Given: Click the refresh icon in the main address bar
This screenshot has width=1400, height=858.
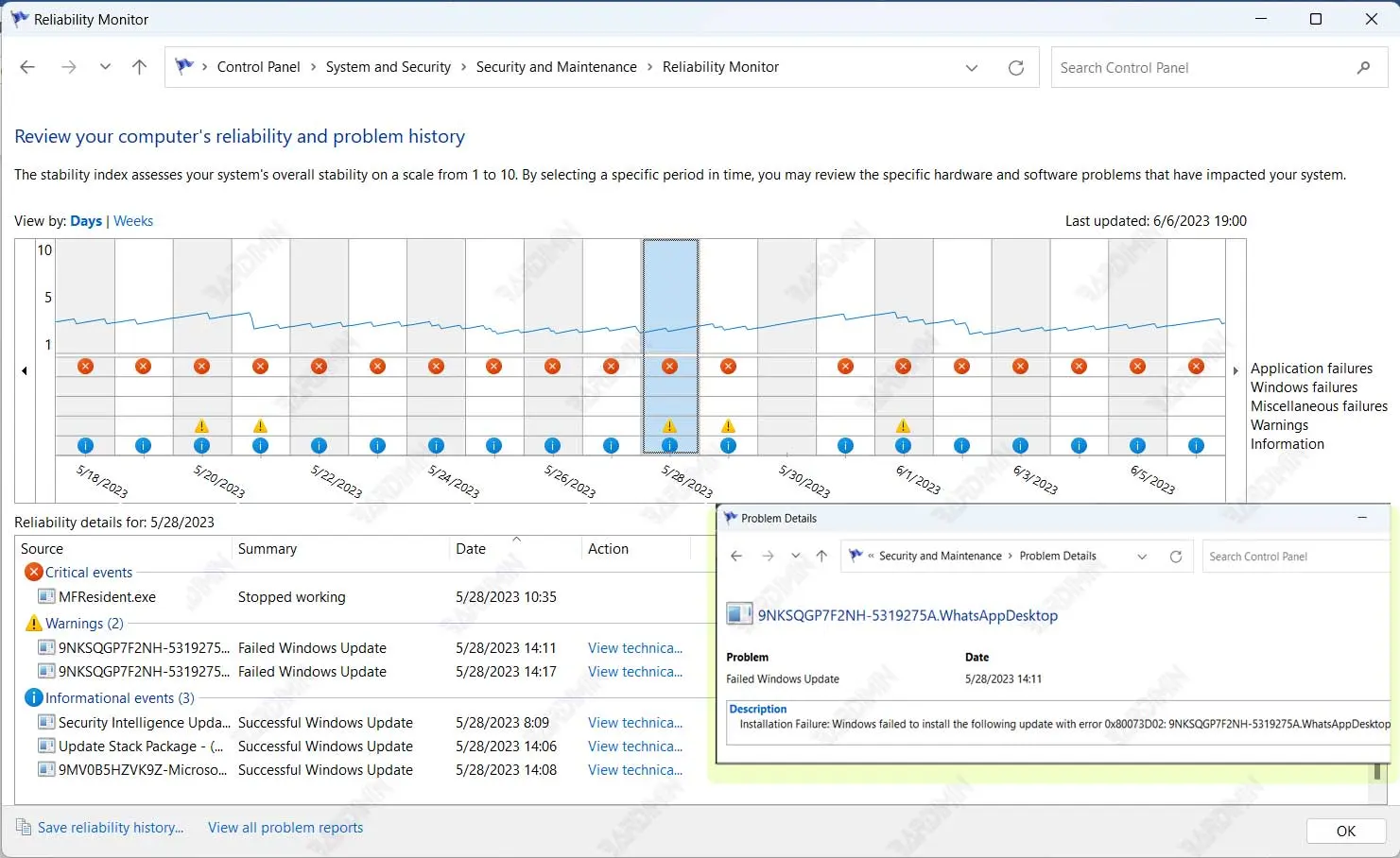Looking at the screenshot, I should point(1016,68).
